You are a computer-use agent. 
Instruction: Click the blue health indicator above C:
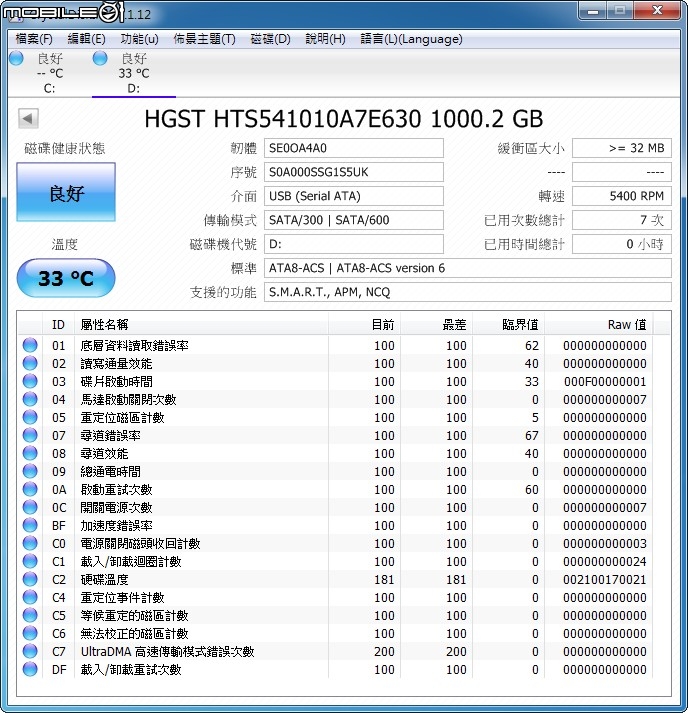16,59
